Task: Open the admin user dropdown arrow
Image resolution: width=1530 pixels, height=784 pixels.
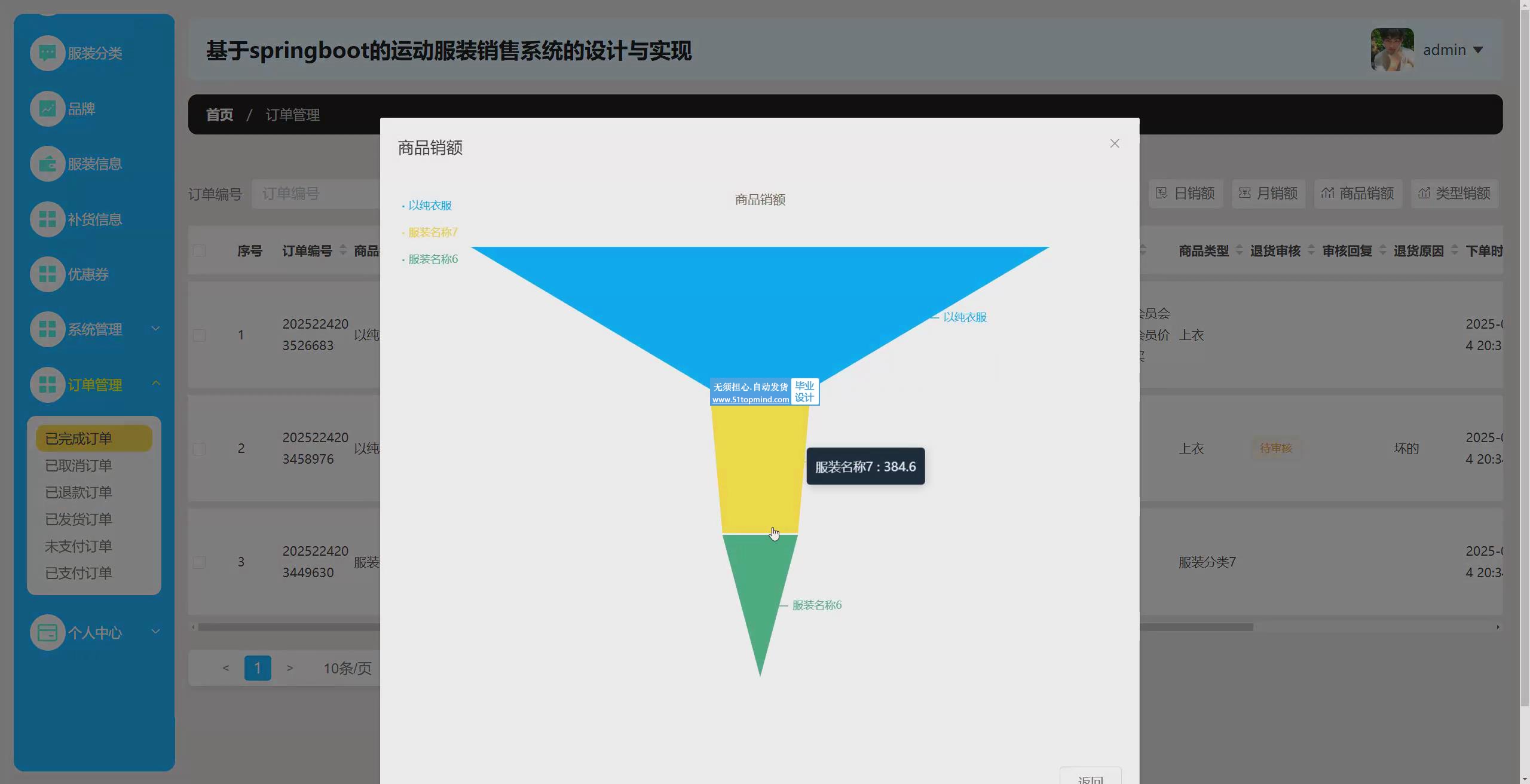Action: [x=1478, y=50]
